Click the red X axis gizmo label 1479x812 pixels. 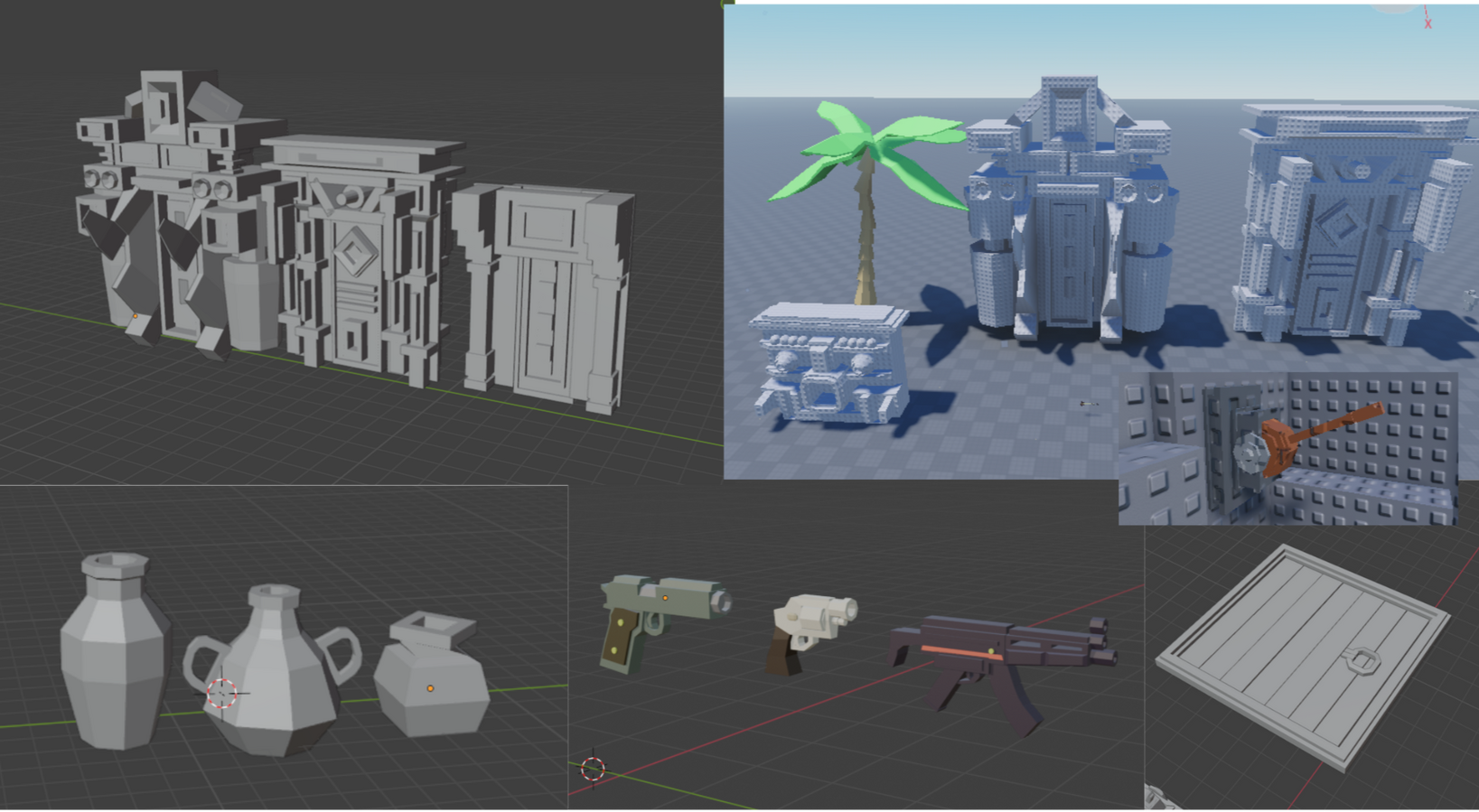coord(1428,23)
